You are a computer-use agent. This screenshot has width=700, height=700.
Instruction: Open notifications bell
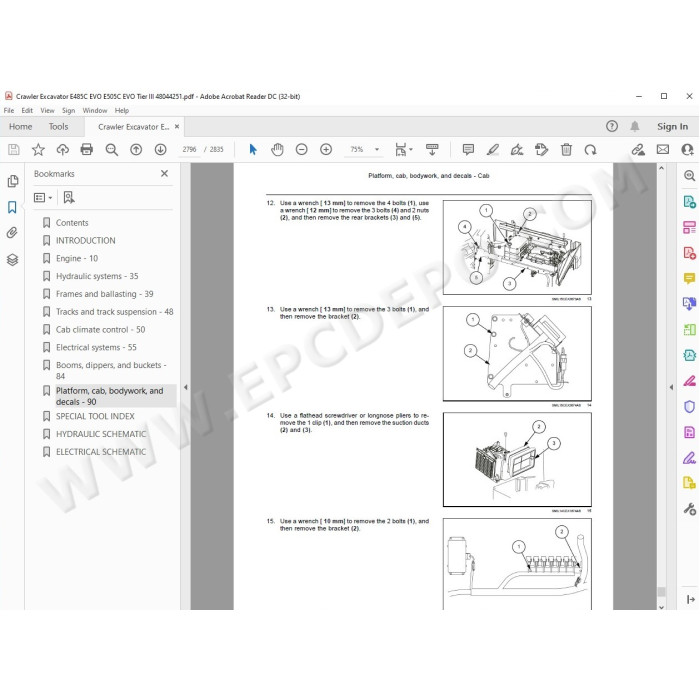(634, 126)
